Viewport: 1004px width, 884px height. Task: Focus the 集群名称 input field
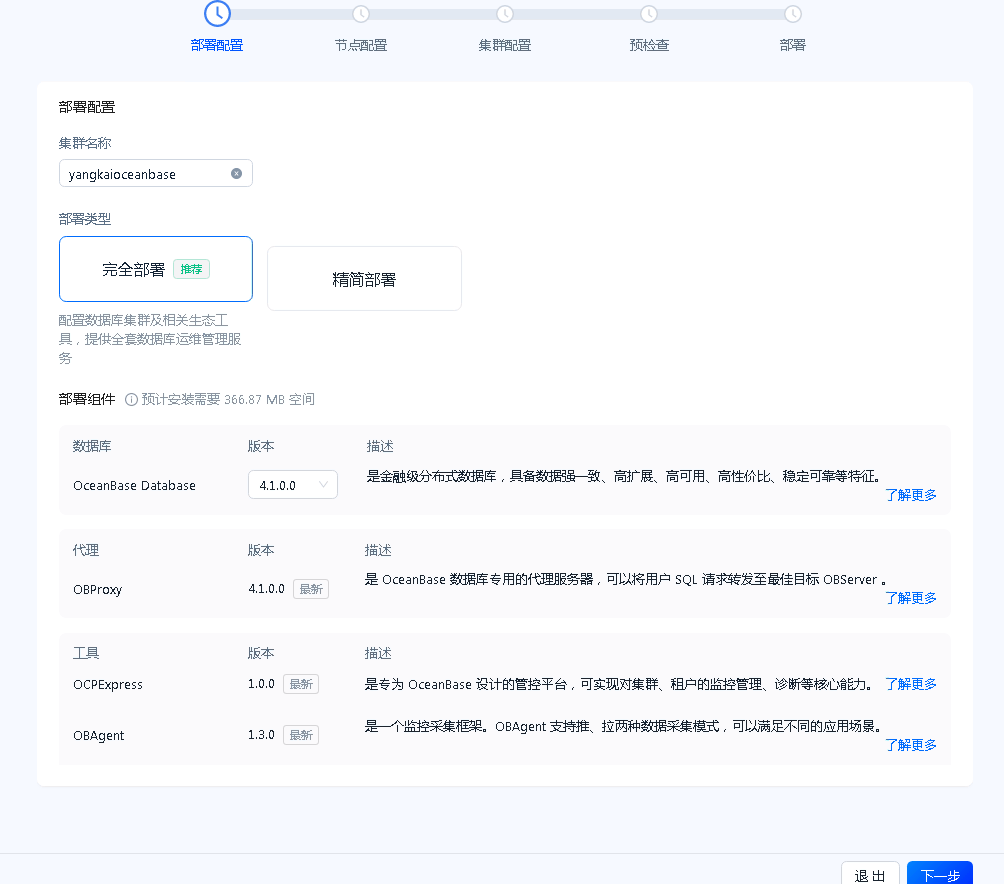pyautogui.click(x=156, y=173)
